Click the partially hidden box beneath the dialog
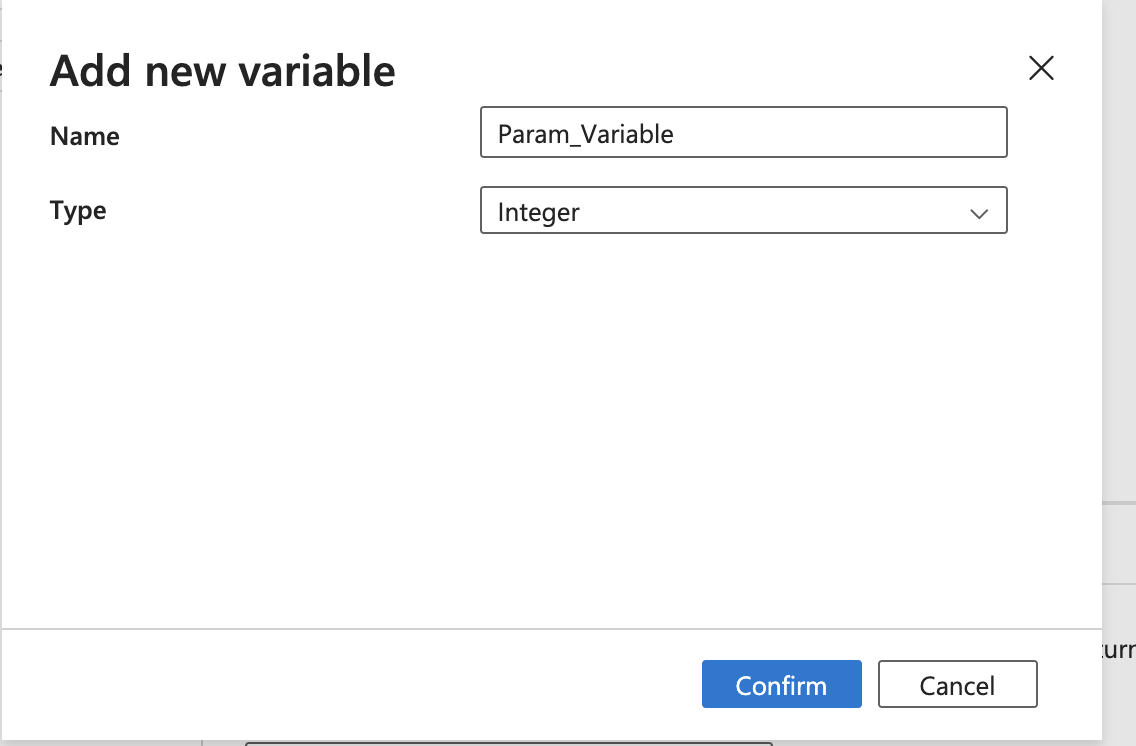 pos(509,744)
